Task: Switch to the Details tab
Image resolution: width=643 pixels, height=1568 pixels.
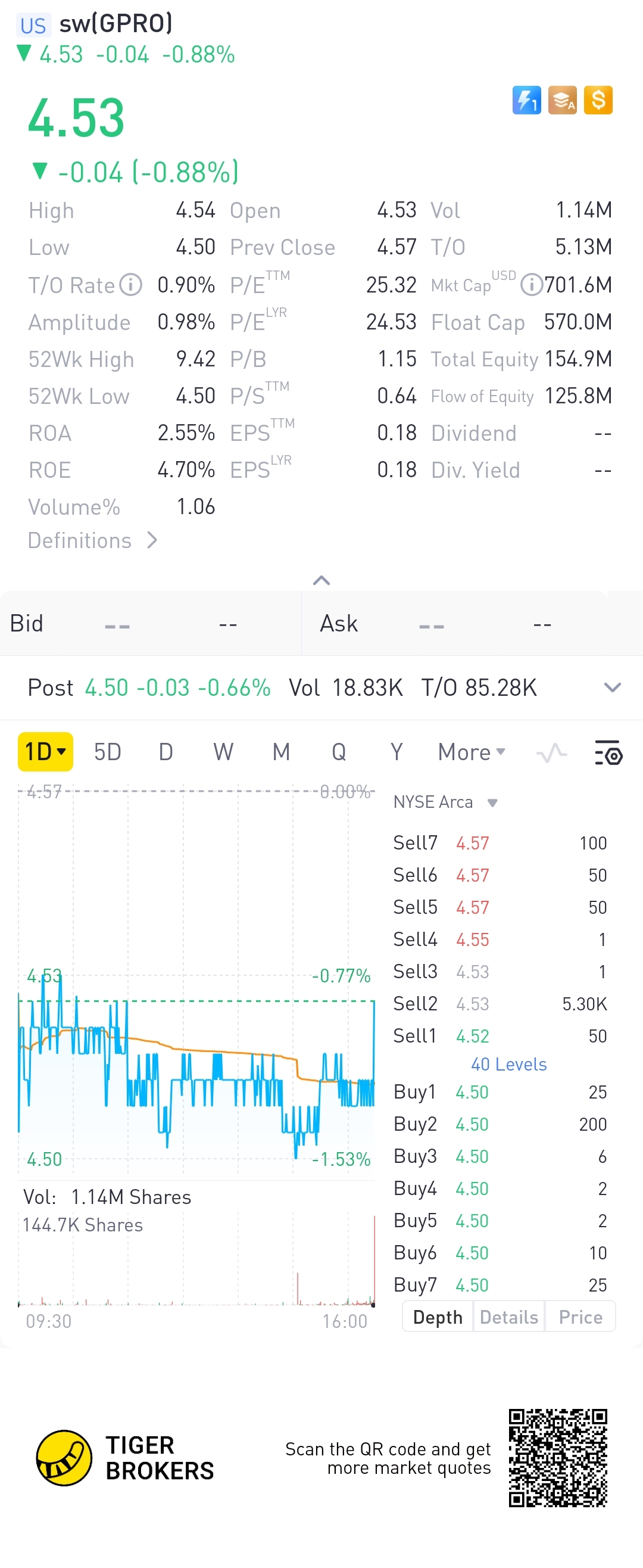Action: 508,1317
